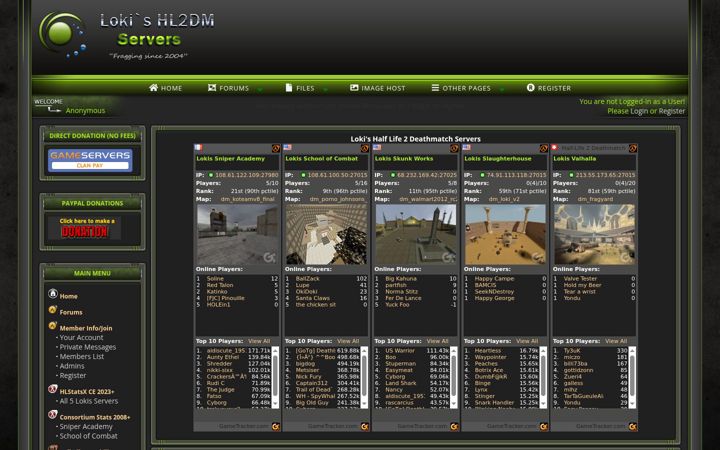The height and width of the screenshot is (450, 720).
Task: Click the GameTracker icon at the bottom of the Slaughterhouse card
Action: (x=544, y=427)
